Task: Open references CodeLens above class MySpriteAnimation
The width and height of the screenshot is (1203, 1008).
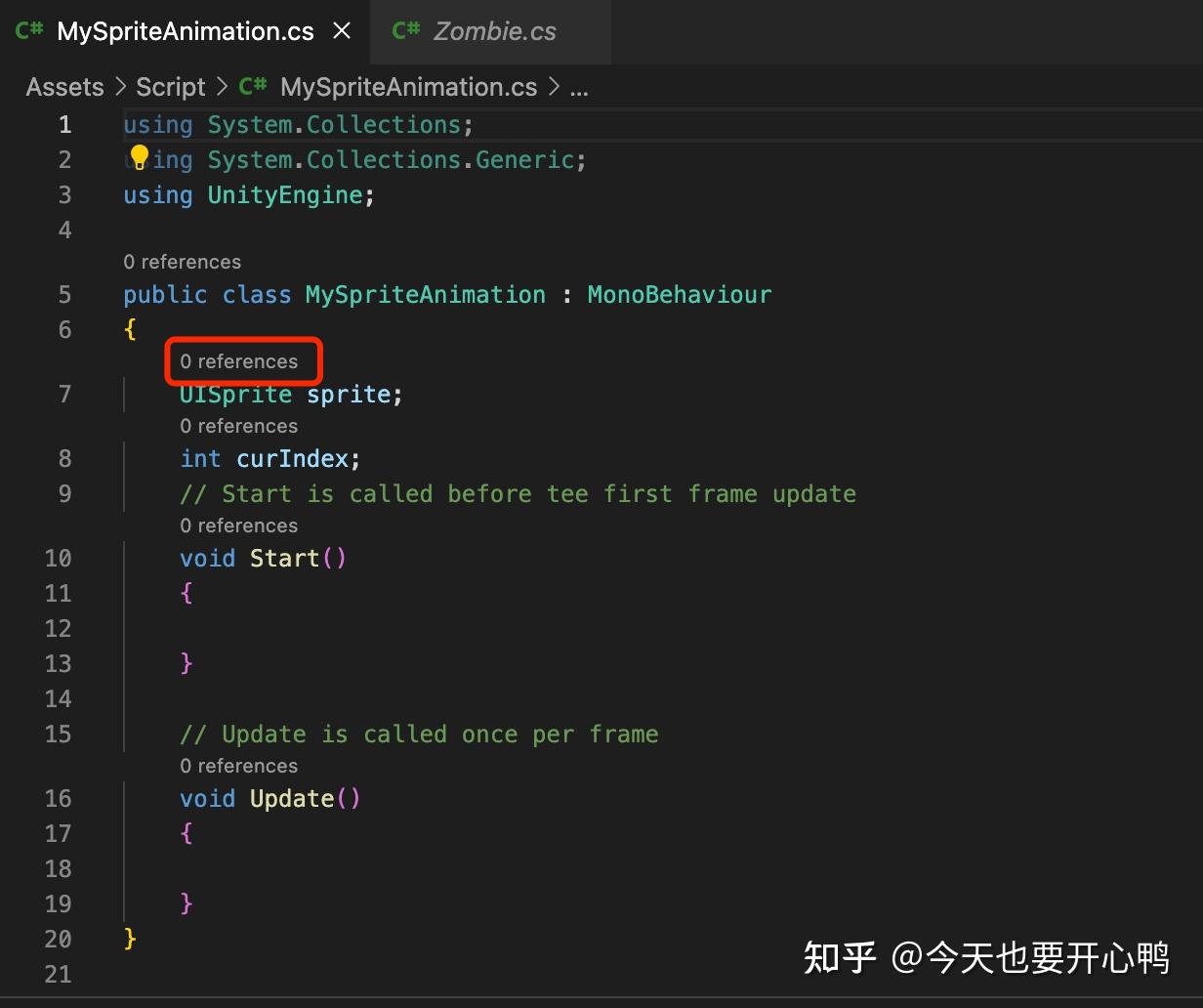Action: coord(182,262)
